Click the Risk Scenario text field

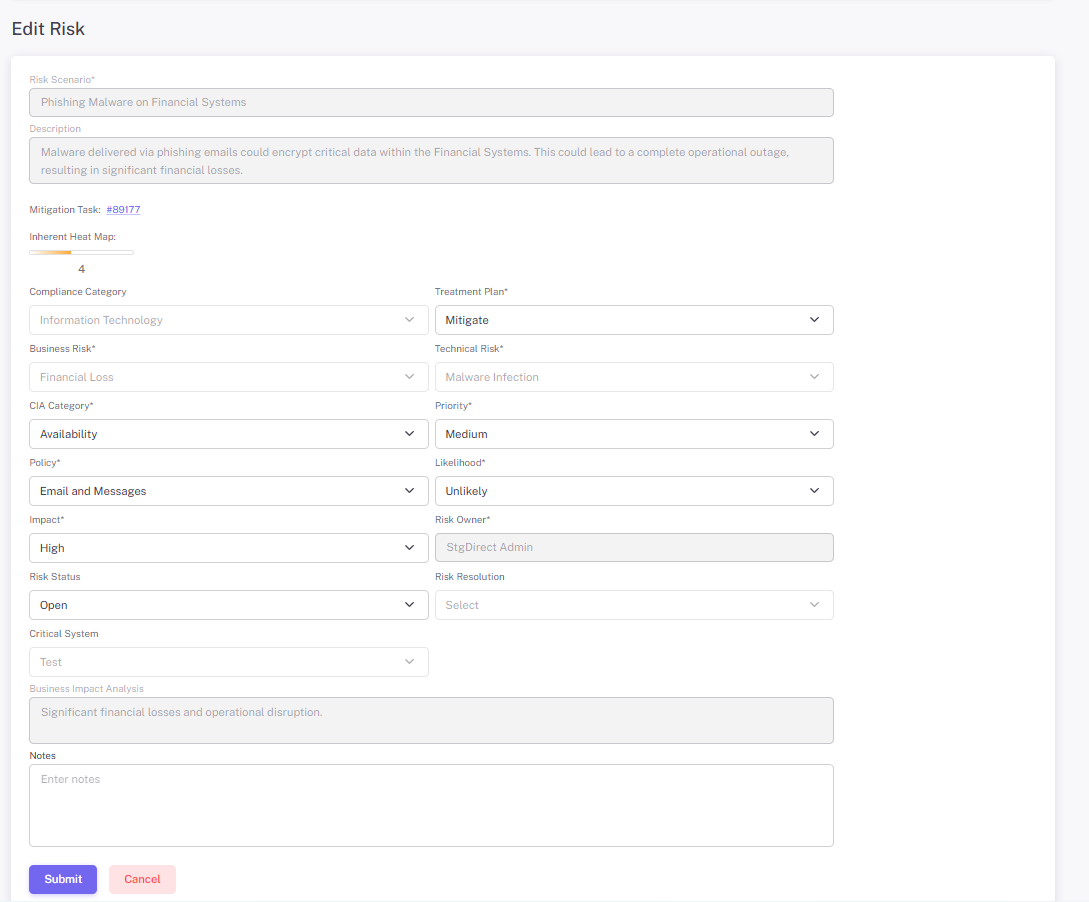(x=431, y=102)
